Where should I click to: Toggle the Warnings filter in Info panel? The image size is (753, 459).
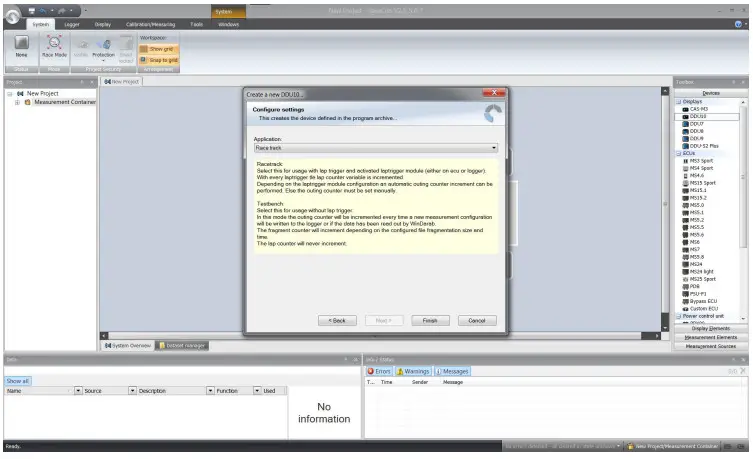point(413,372)
